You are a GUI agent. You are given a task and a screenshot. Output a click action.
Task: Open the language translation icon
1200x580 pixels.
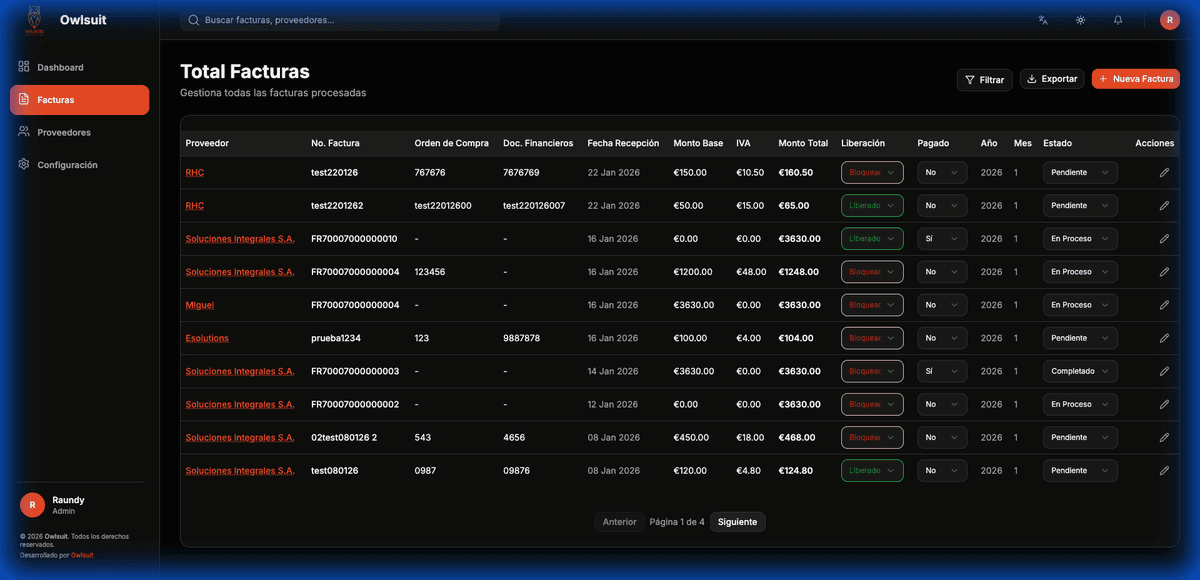[x=1042, y=20]
